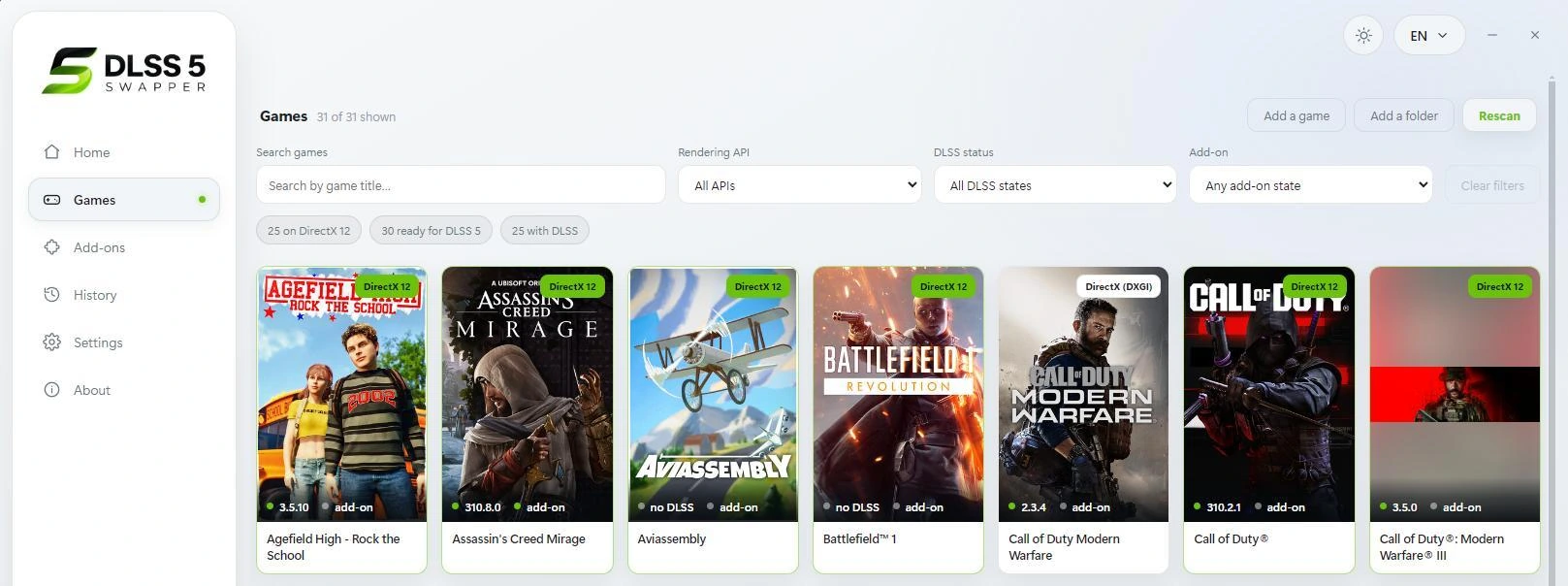1568x586 pixels.
Task: Click the Agefield High - Rock the School title
Action: (334, 547)
